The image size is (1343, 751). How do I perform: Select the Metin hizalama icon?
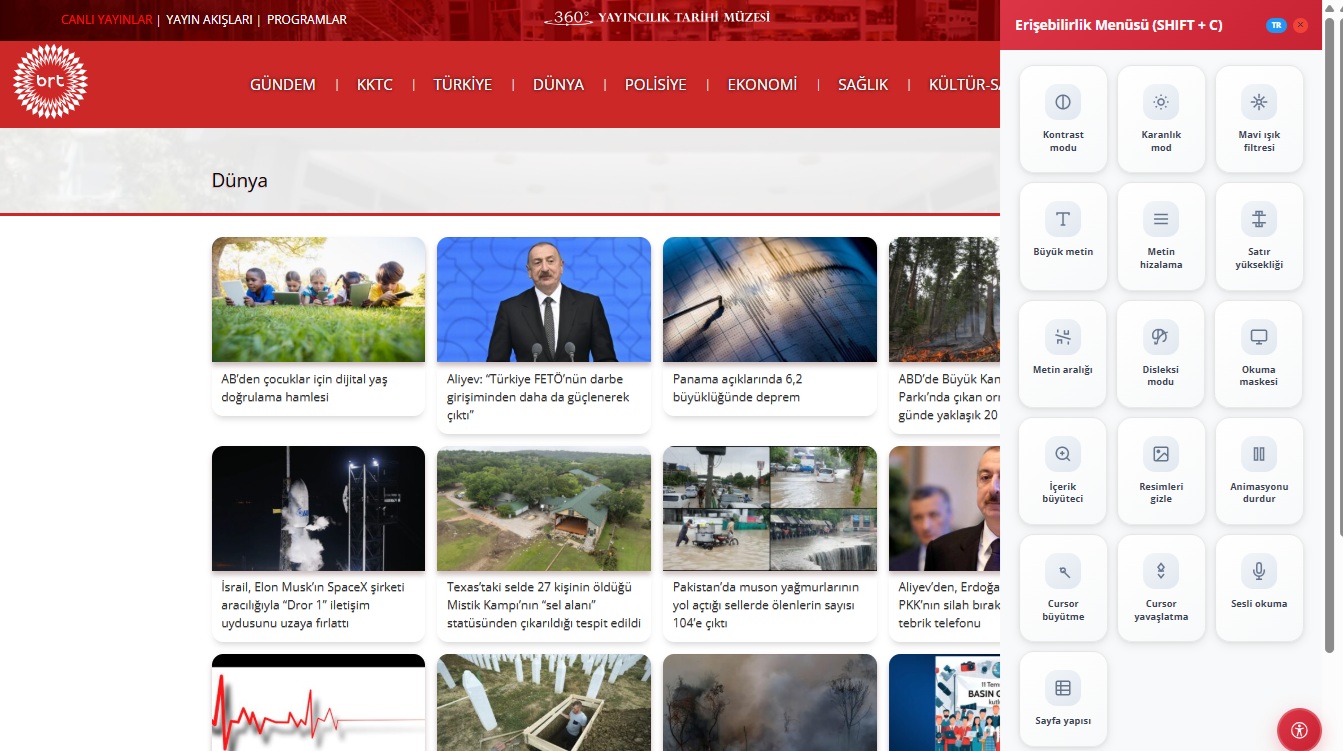[x=1160, y=220]
